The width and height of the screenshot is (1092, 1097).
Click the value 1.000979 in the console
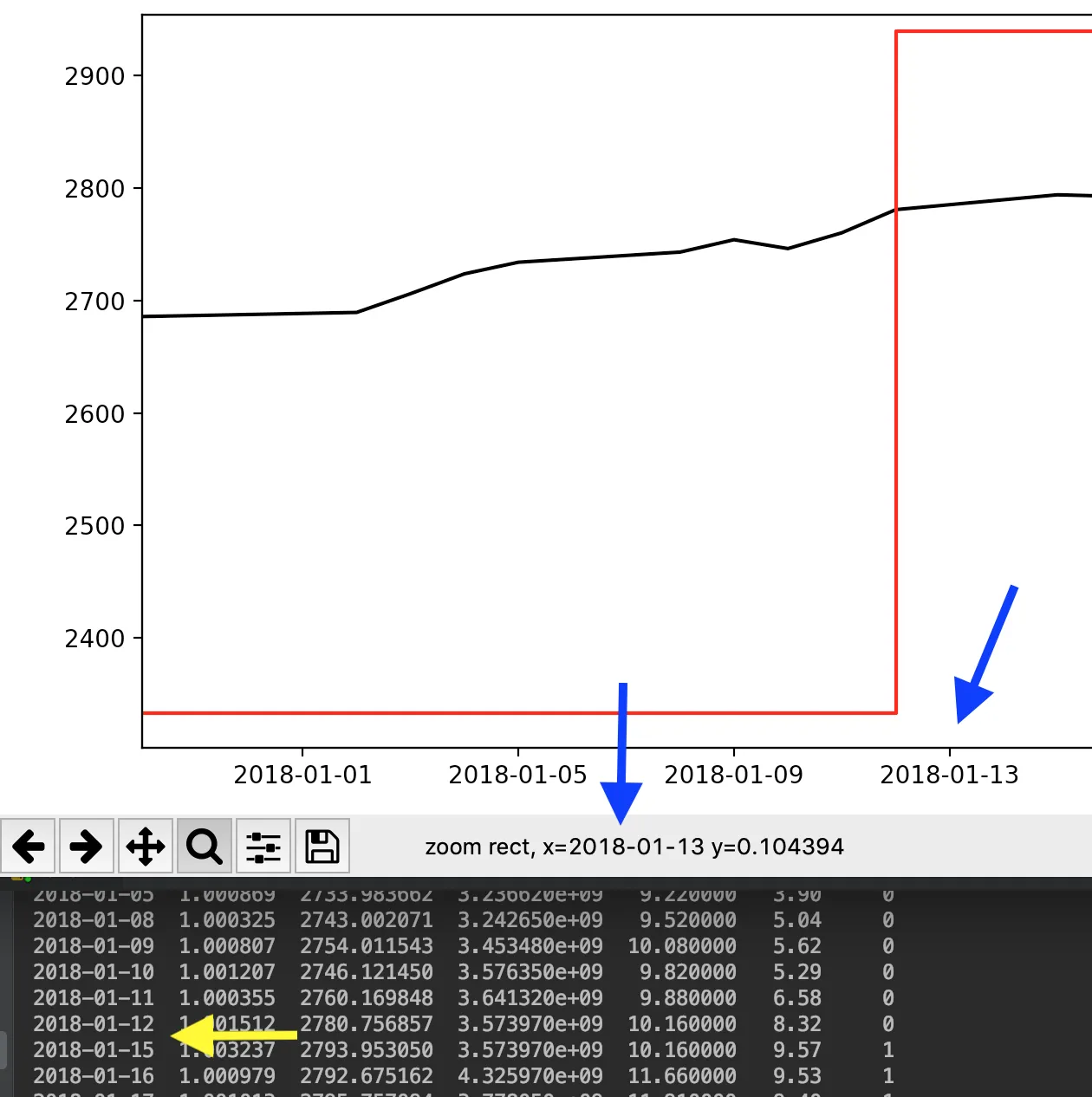pos(227,1075)
